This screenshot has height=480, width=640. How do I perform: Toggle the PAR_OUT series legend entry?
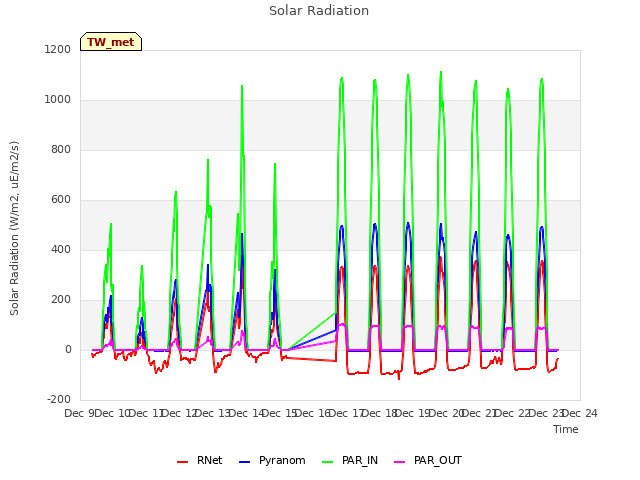[428, 460]
